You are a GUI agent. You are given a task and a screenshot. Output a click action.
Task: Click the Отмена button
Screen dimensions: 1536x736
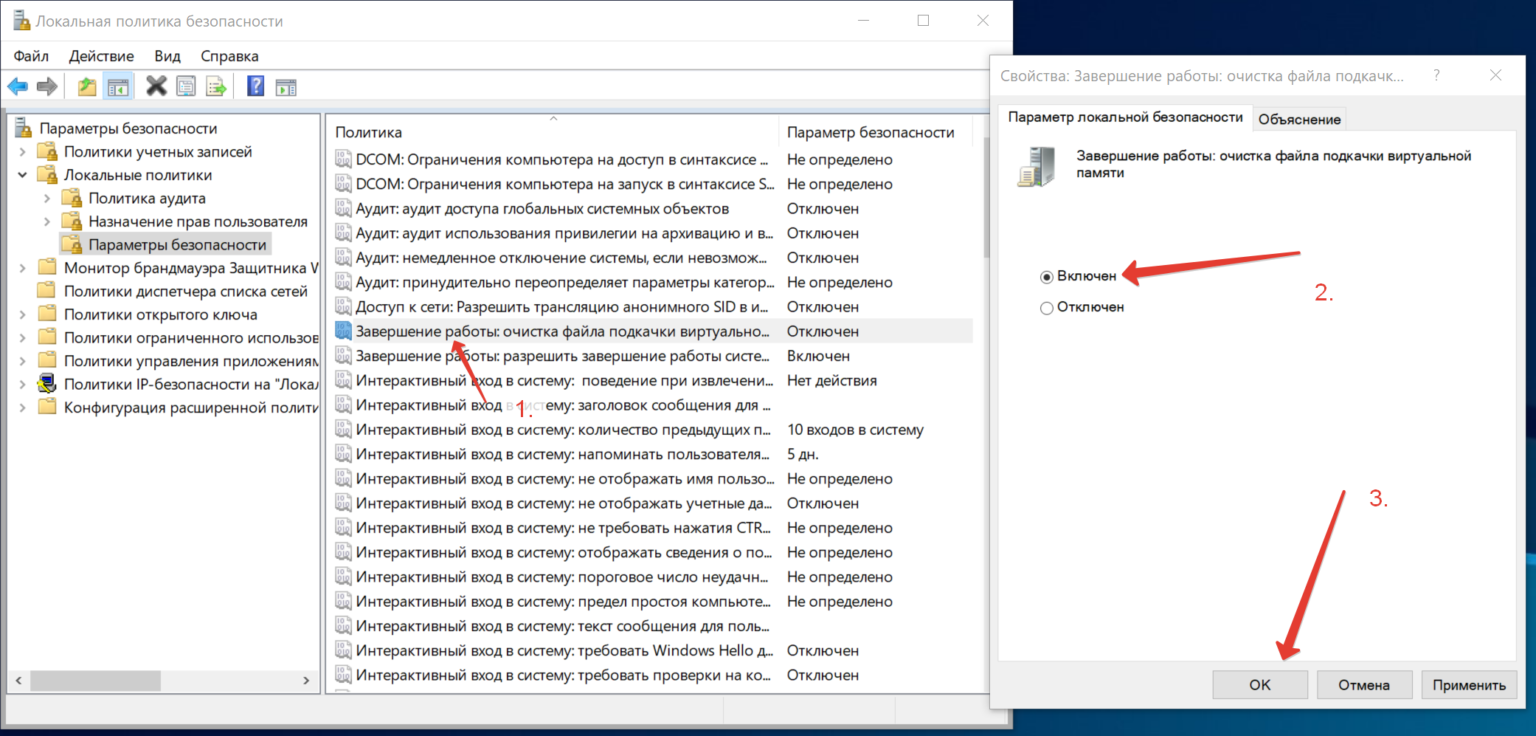click(x=1365, y=685)
